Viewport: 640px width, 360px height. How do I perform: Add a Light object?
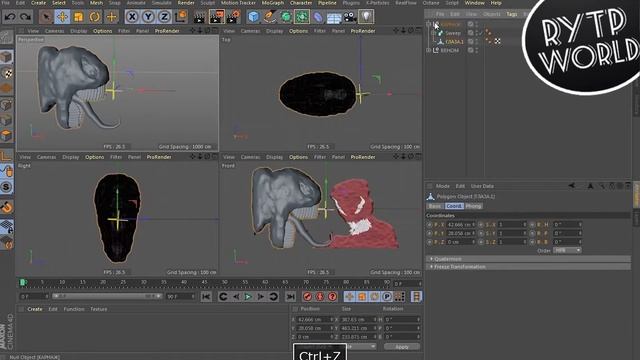point(366,17)
